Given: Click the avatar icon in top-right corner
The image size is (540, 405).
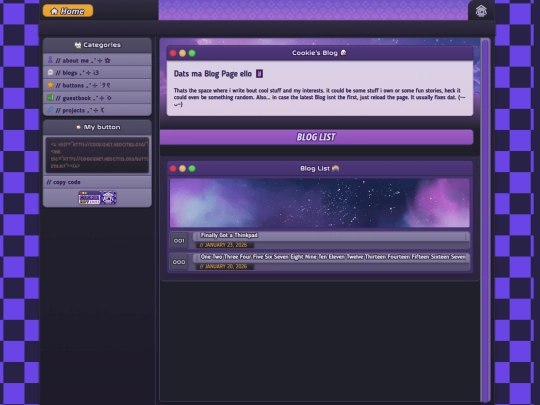Looking at the screenshot, I should 481,11.
